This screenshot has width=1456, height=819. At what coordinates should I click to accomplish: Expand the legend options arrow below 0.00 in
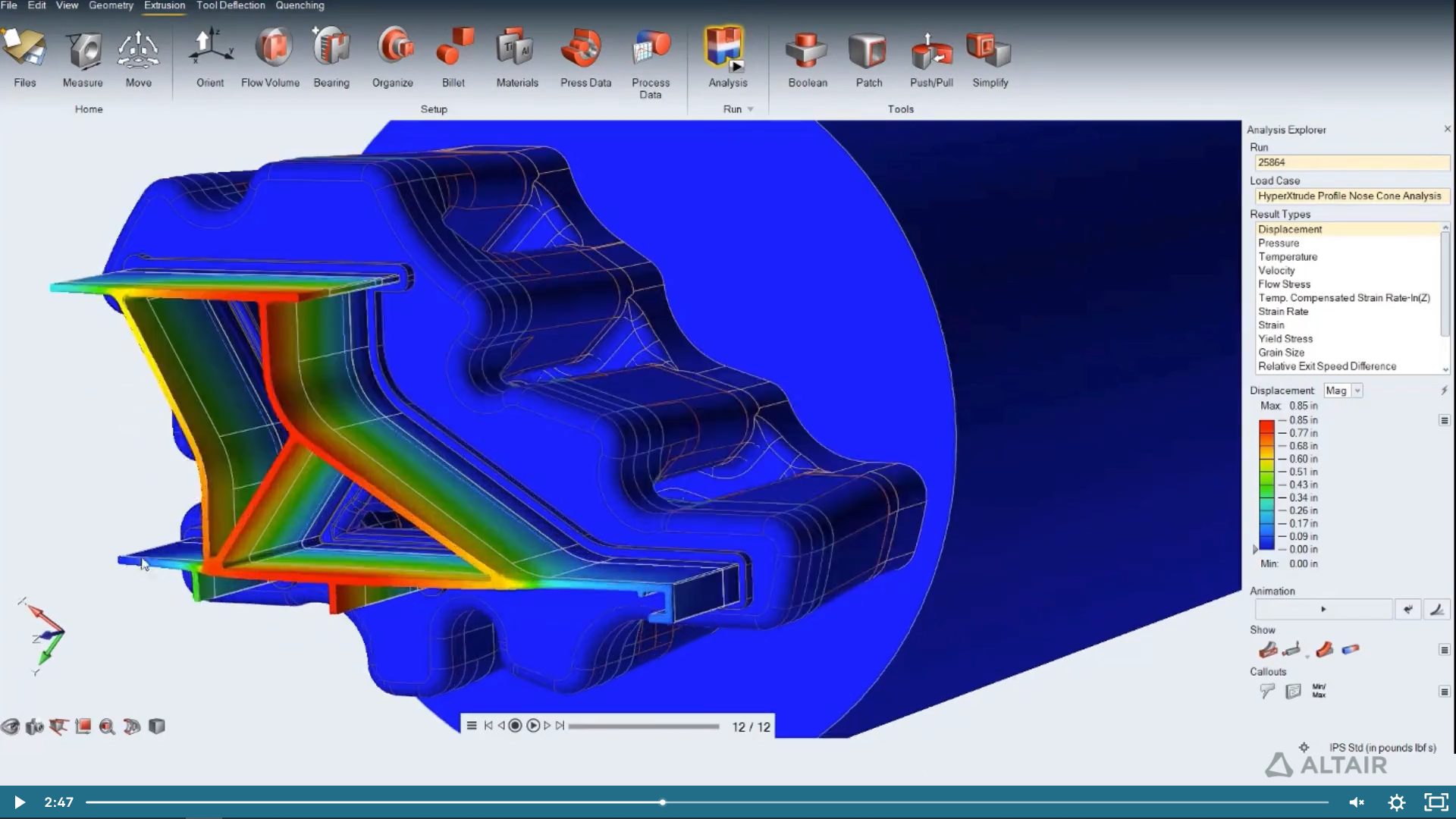tap(1256, 550)
